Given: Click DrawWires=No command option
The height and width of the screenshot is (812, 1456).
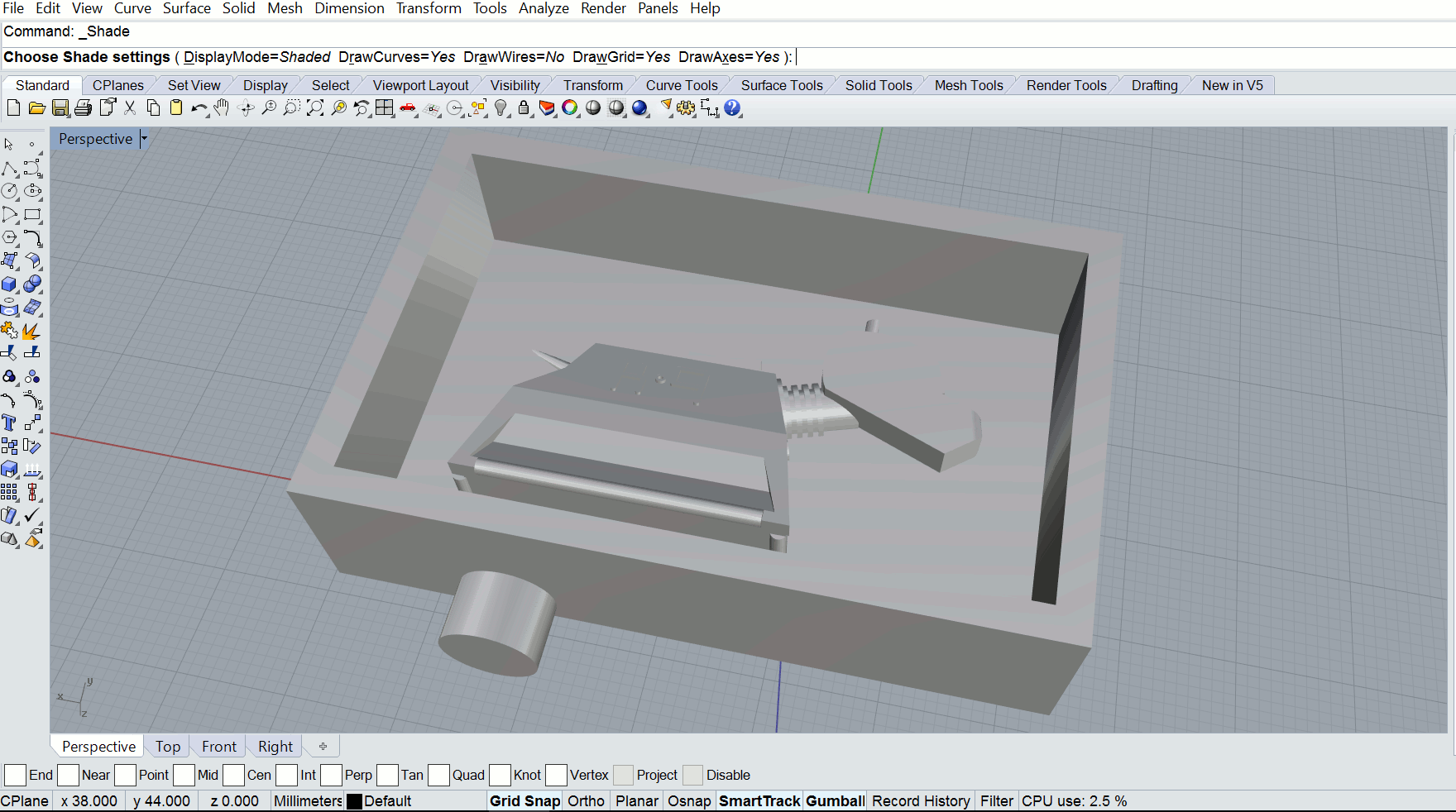Looking at the screenshot, I should 514,57.
